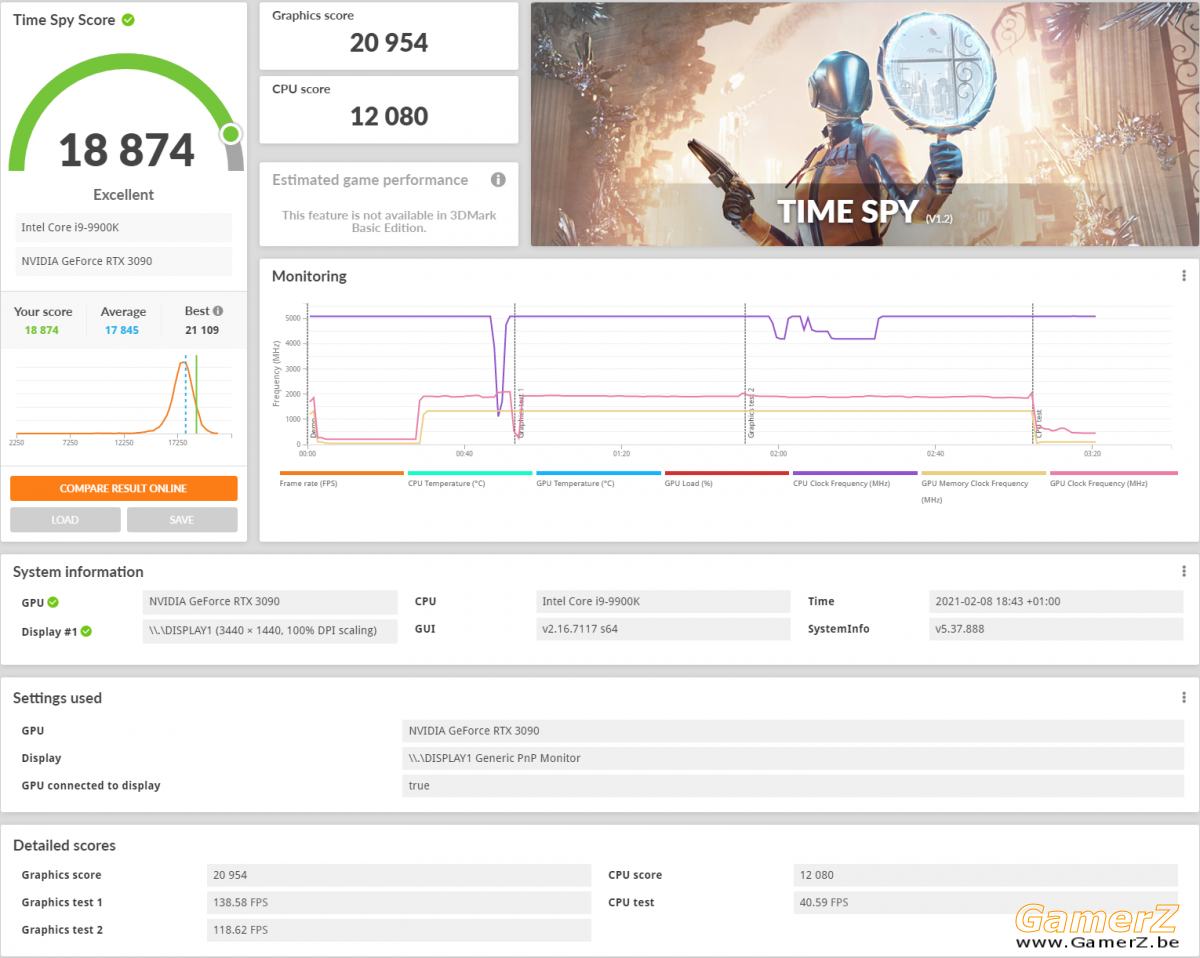Toggle the GPU Memory Clock Frequency legend series
This screenshot has width=1200, height=958.
983,487
